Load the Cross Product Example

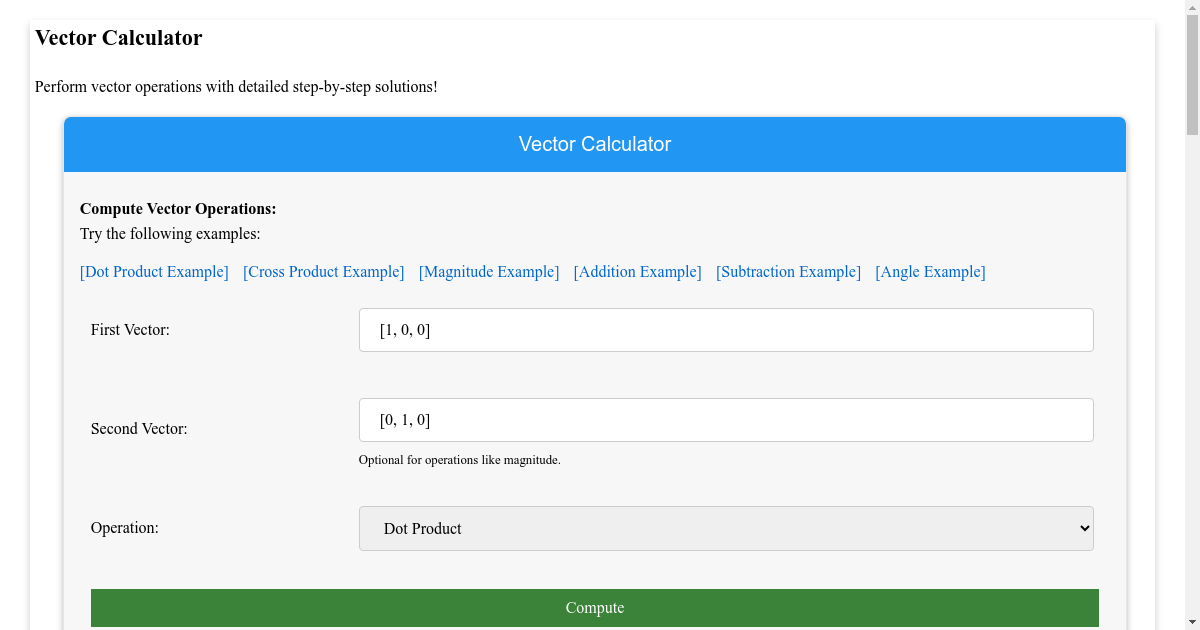pos(323,271)
